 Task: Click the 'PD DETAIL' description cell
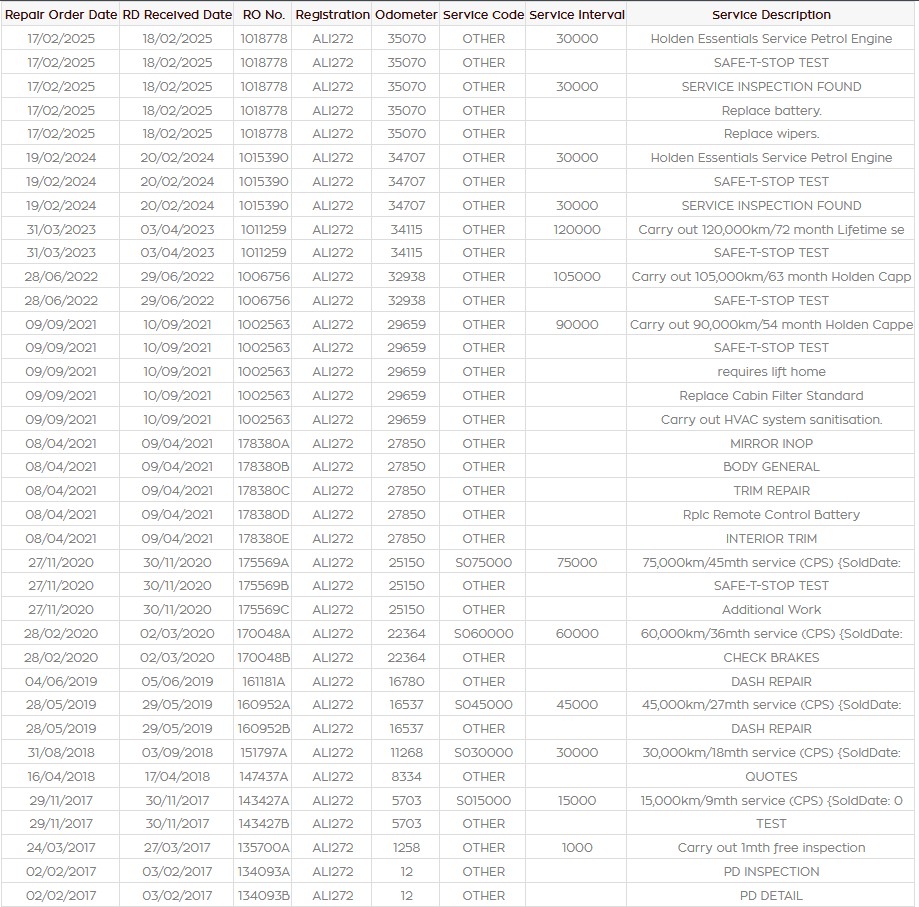coord(771,895)
